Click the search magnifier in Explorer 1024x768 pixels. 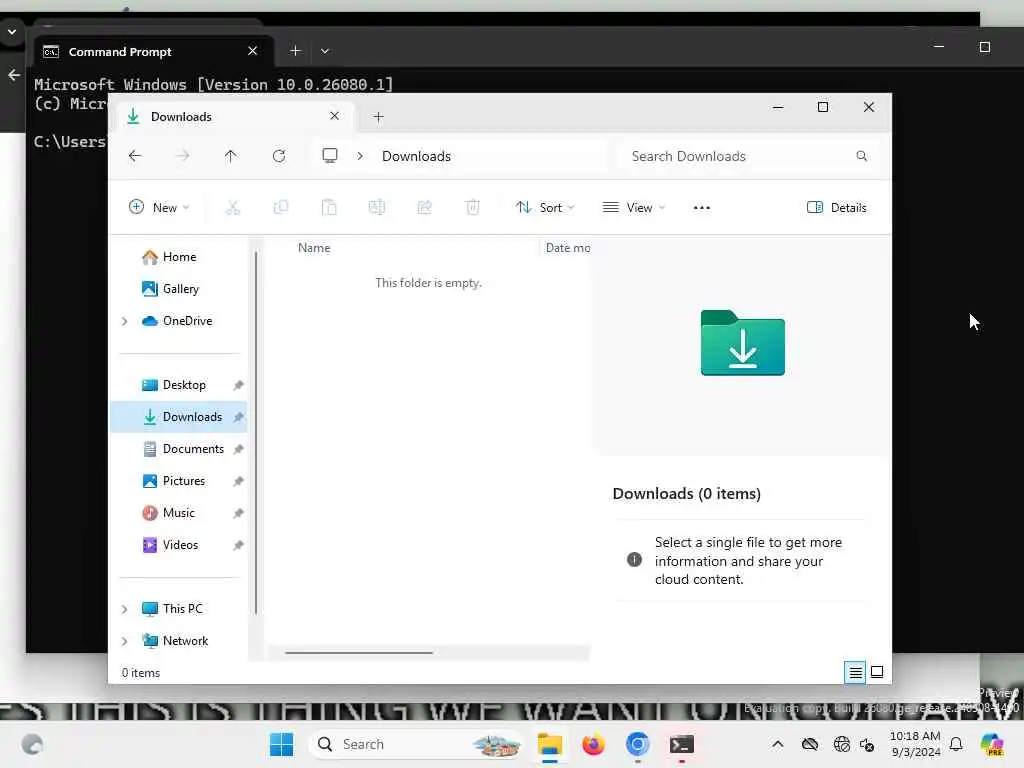pyautogui.click(x=862, y=156)
